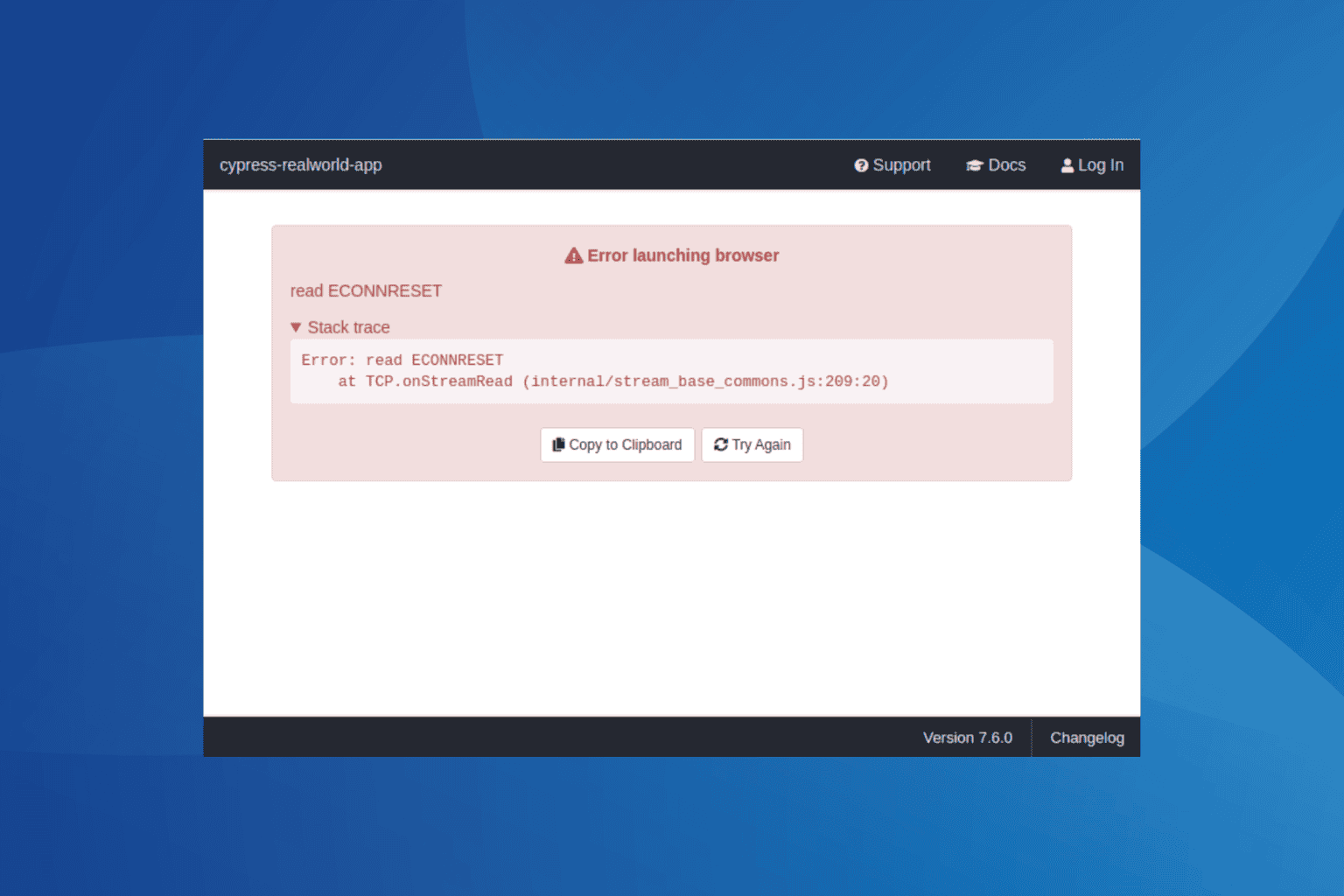Click the warning triangle icon
The image size is (1344, 896).
[574, 255]
